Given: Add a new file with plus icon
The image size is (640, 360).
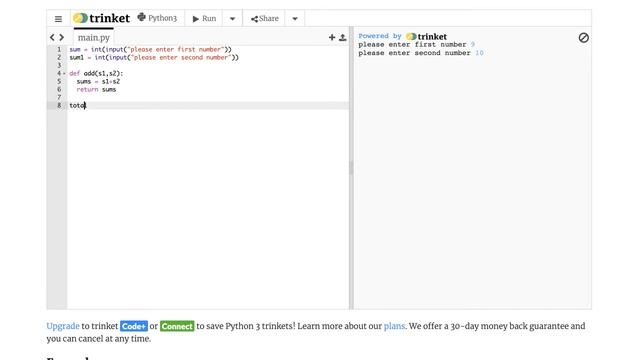Looking at the screenshot, I should click(x=332, y=38).
